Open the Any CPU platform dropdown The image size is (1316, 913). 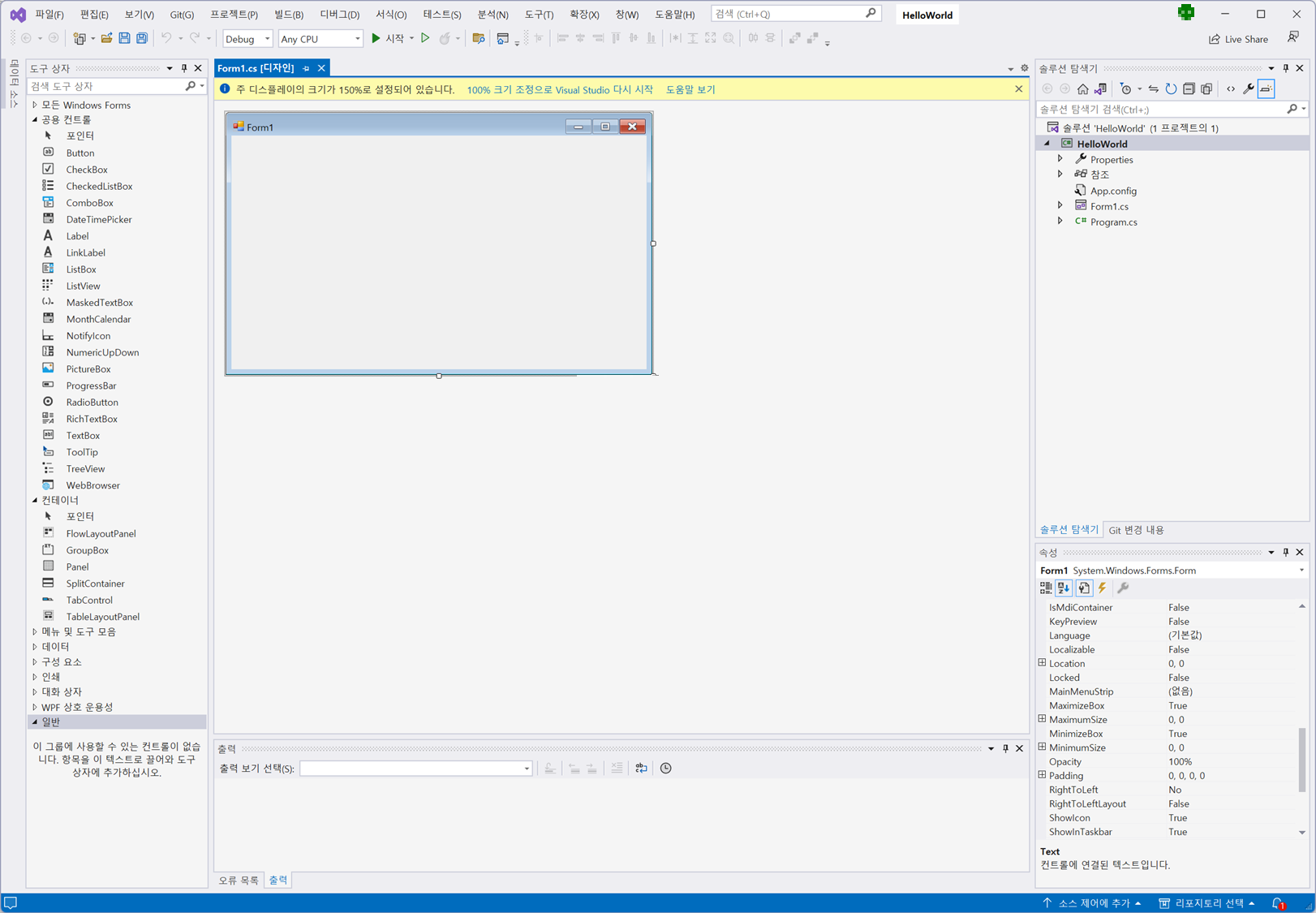(x=320, y=39)
